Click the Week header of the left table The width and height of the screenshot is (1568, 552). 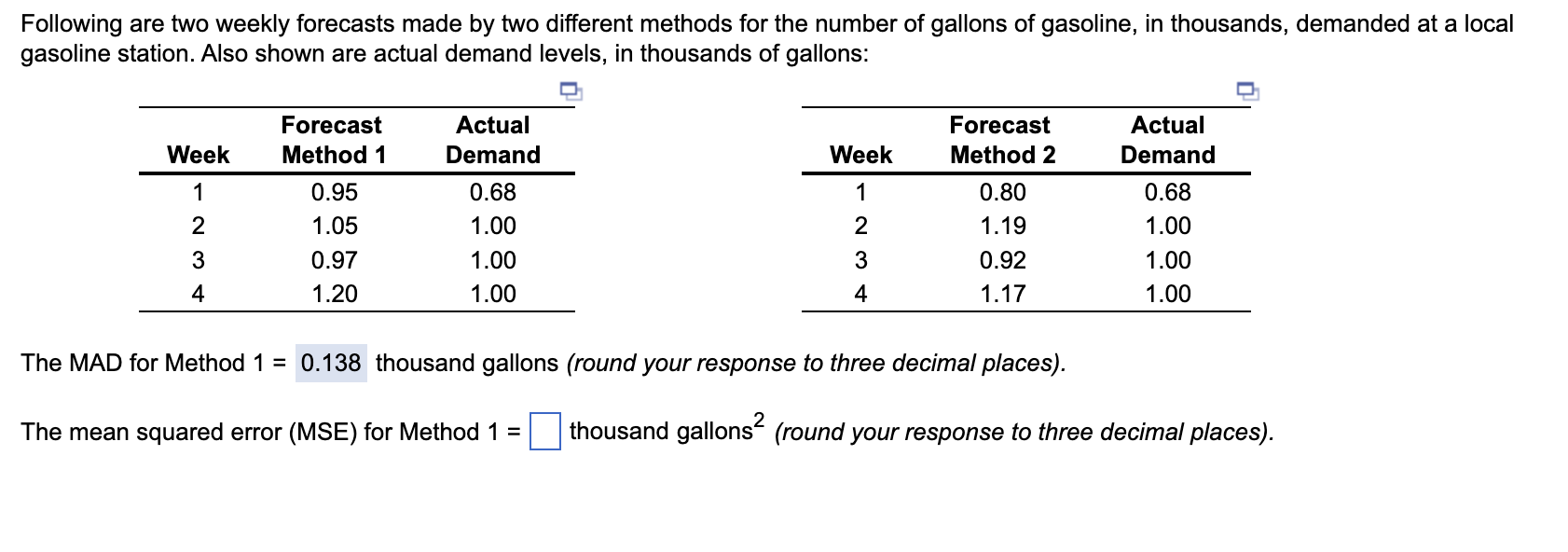pos(199,156)
